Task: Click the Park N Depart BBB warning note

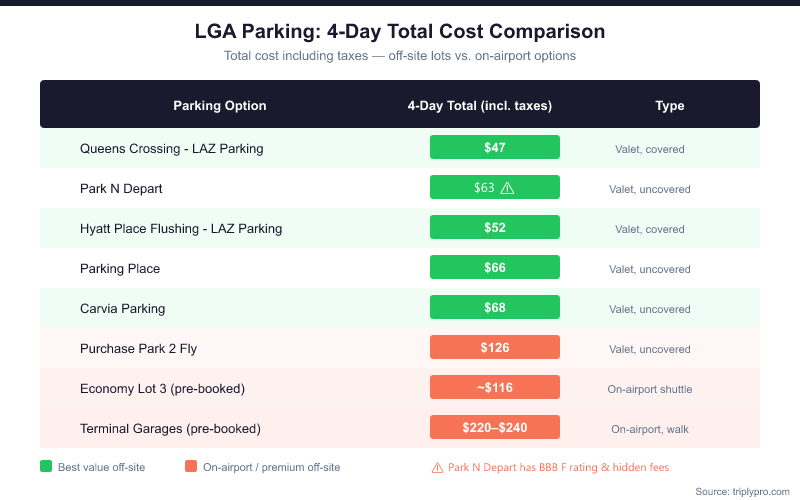Action: click(x=558, y=467)
